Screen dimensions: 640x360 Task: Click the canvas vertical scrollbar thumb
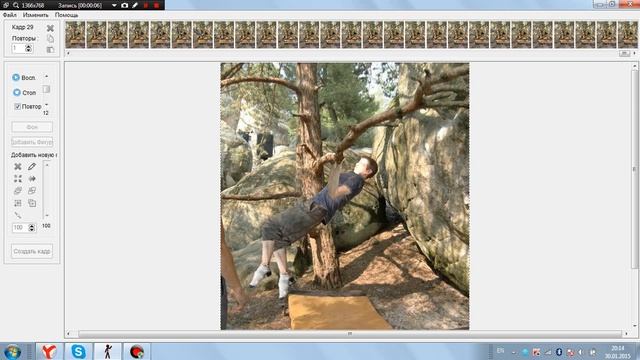[x=635, y=169]
